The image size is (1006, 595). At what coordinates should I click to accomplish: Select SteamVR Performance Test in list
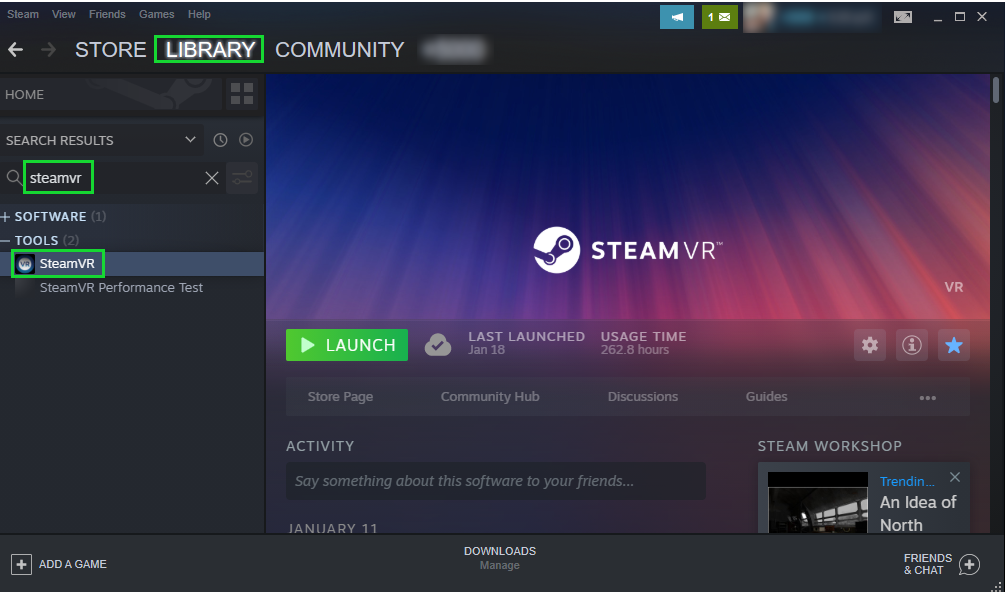point(120,288)
